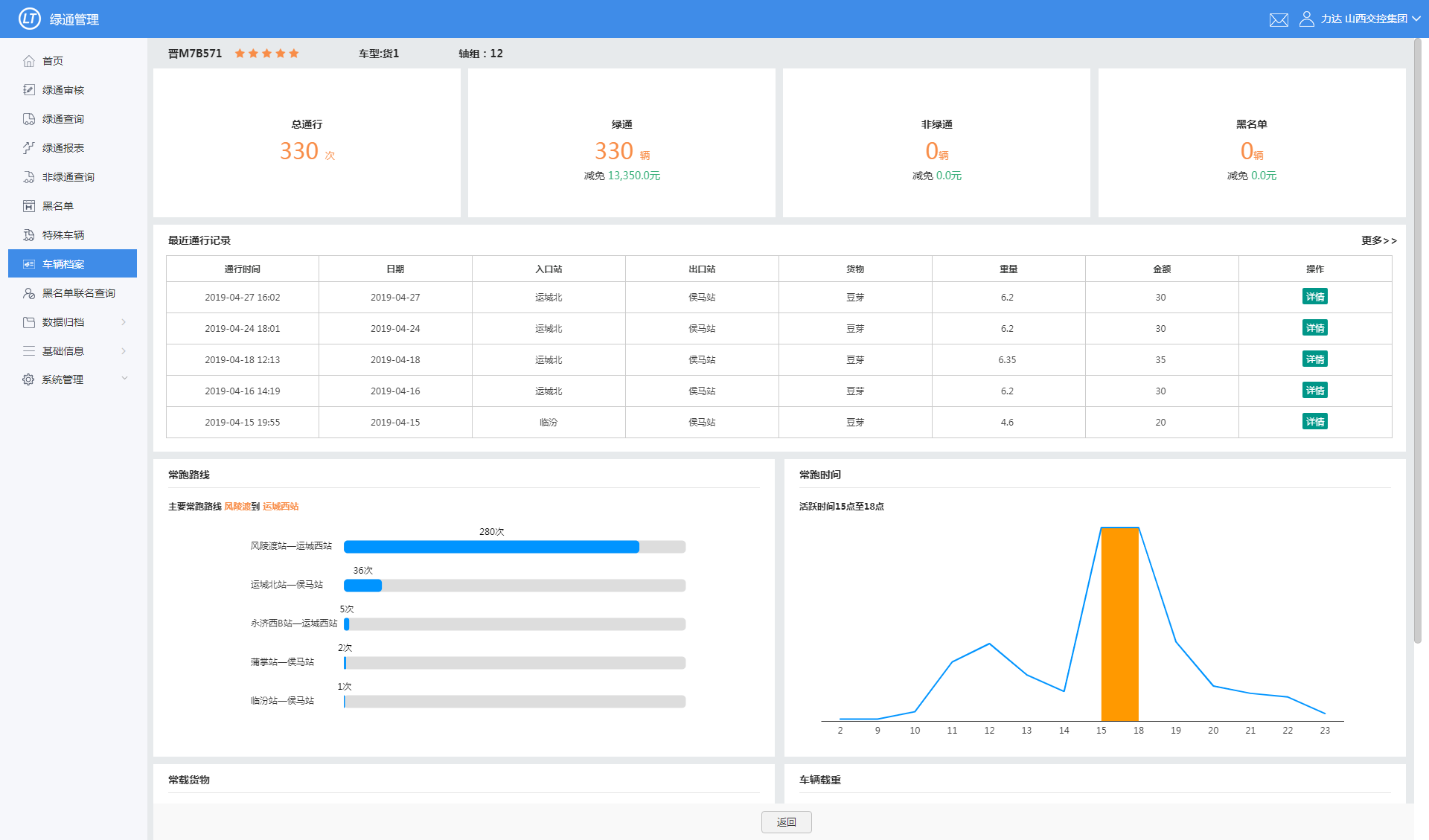Collapse the 系统管理 submenu chevron
1429x840 pixels.
click(x=124, y=379)
